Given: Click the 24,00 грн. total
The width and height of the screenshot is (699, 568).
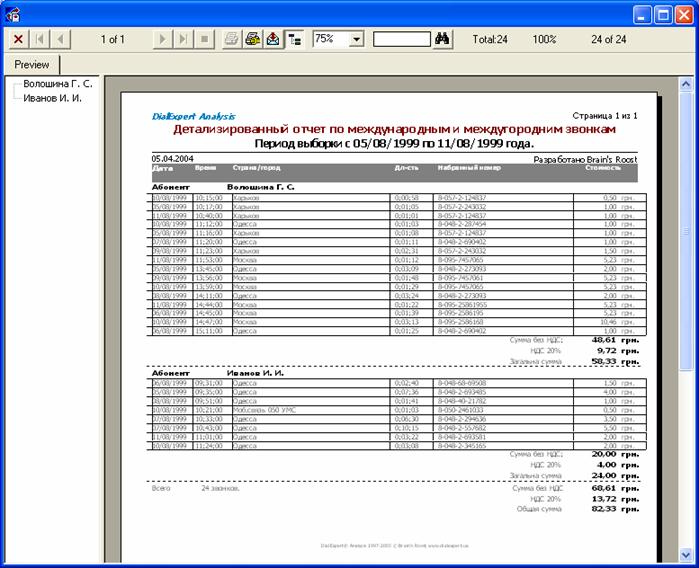Looking at the screenshot, I should 615,476.
